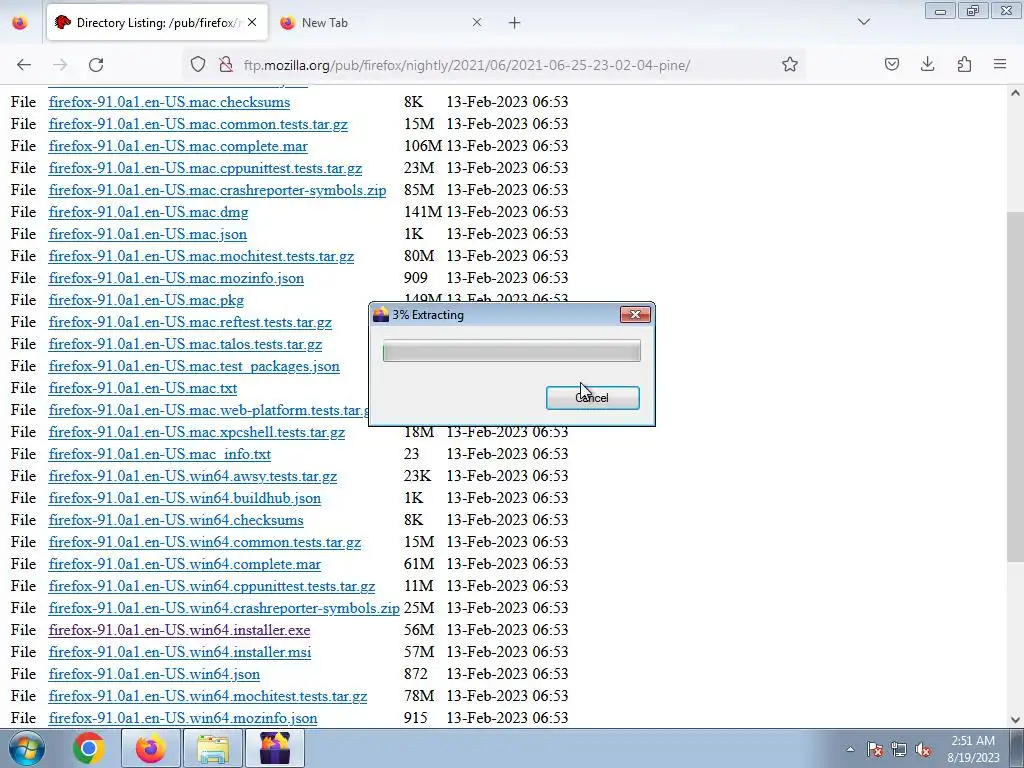Open win64.common.tests.tar.gz link
The height and width of the screenshot is (768, 1024).
point(204,542)
